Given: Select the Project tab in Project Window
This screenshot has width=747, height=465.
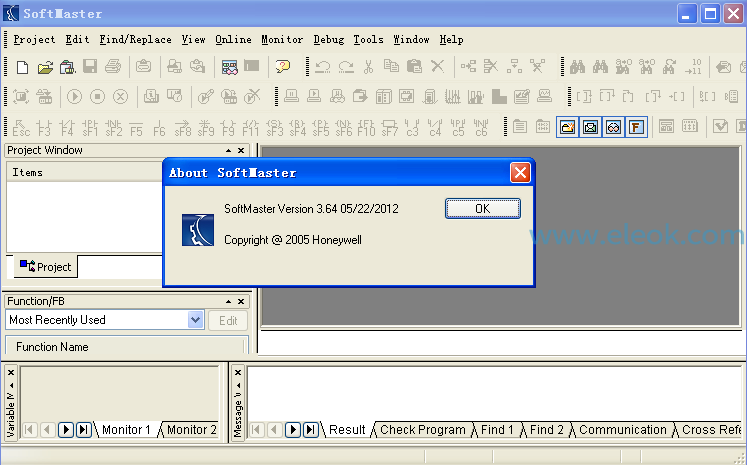Looking at the screenshot, I should tap(46, 267).
